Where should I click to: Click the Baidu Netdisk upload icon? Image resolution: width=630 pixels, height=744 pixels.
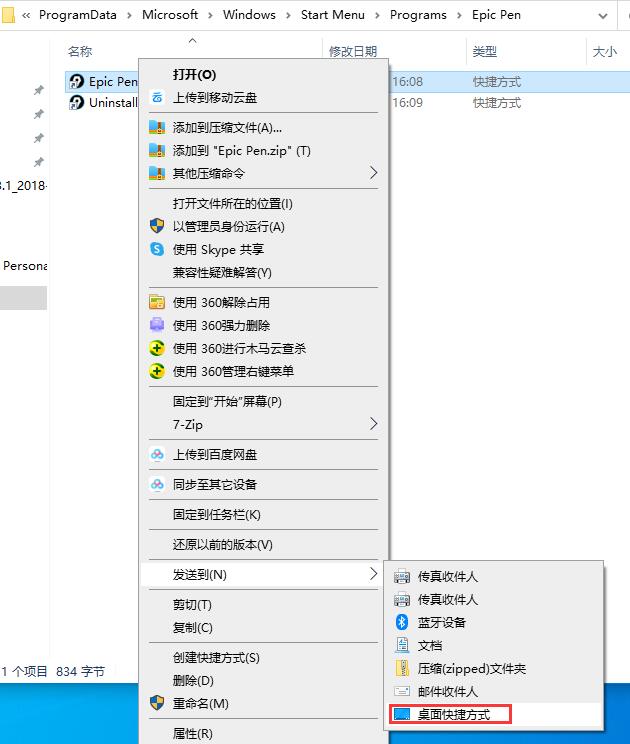(x=157, y=454)
